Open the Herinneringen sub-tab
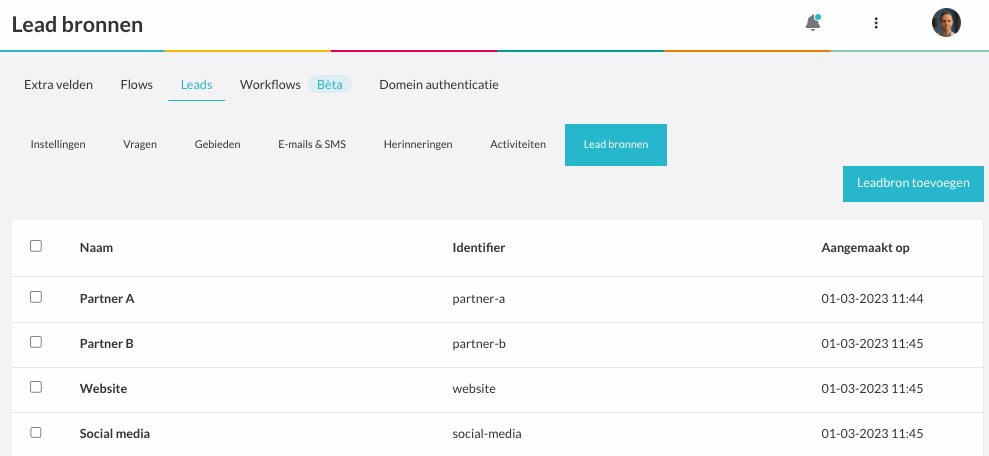Screen dimensions: 989x456 pos(418,144)
